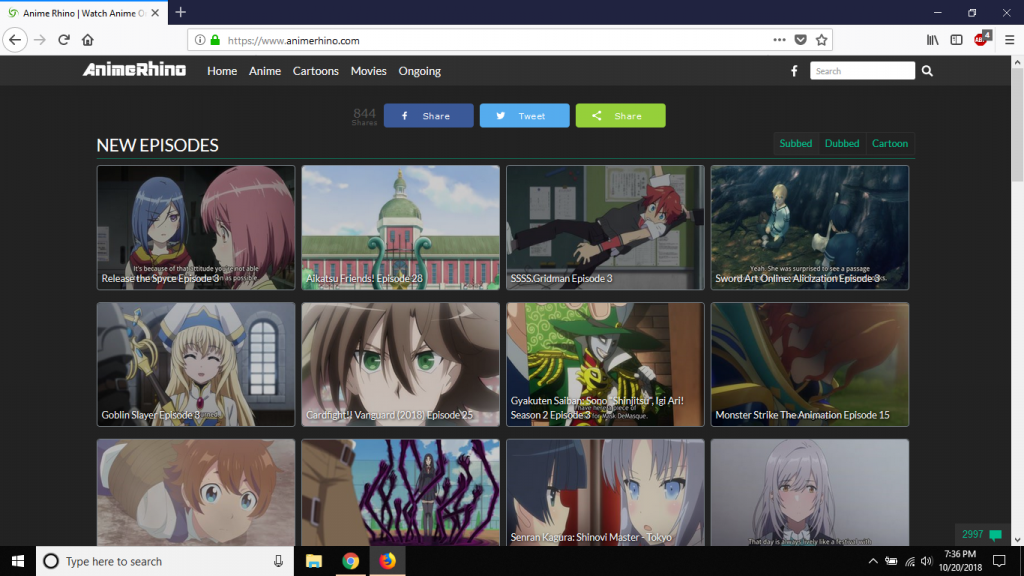Open Sword Art Online: Alicization Episode 3
The height and width of the screenshot is (576, 1024).
click(810, 227)
